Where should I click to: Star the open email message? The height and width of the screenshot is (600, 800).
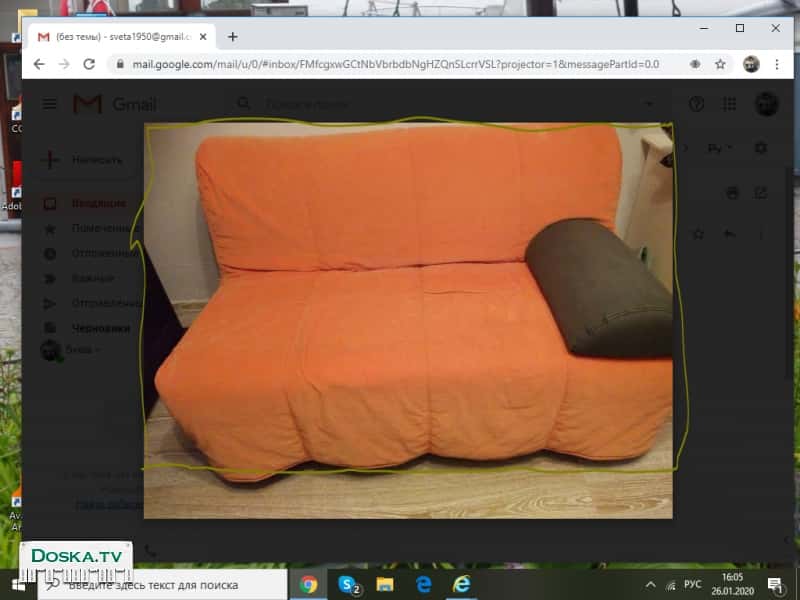(699, 234)
